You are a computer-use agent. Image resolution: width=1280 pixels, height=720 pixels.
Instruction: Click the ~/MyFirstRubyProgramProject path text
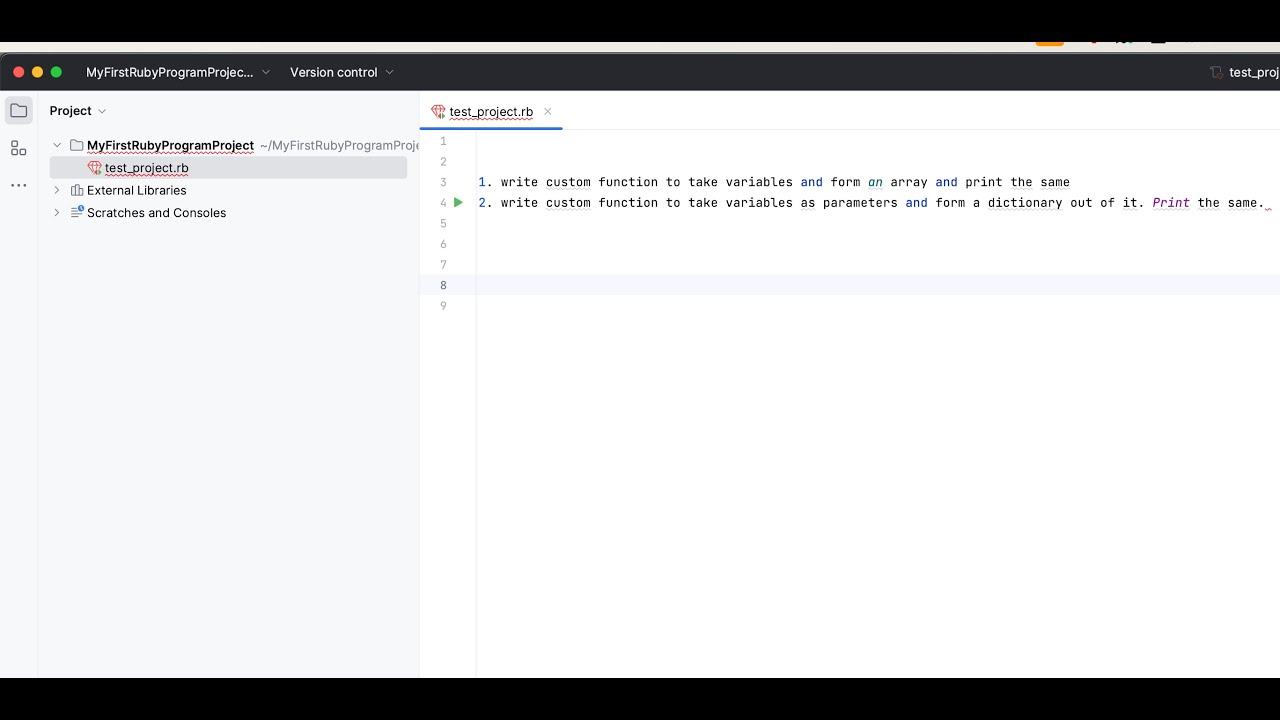click(339, 146)
